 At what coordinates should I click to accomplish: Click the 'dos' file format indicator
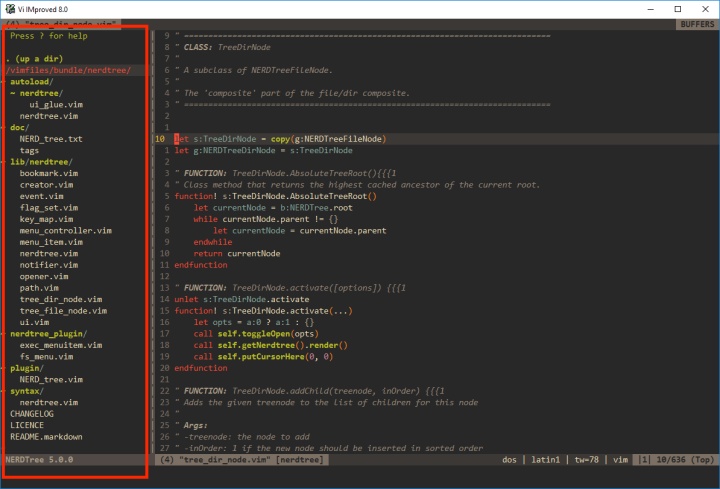point(509,460)
